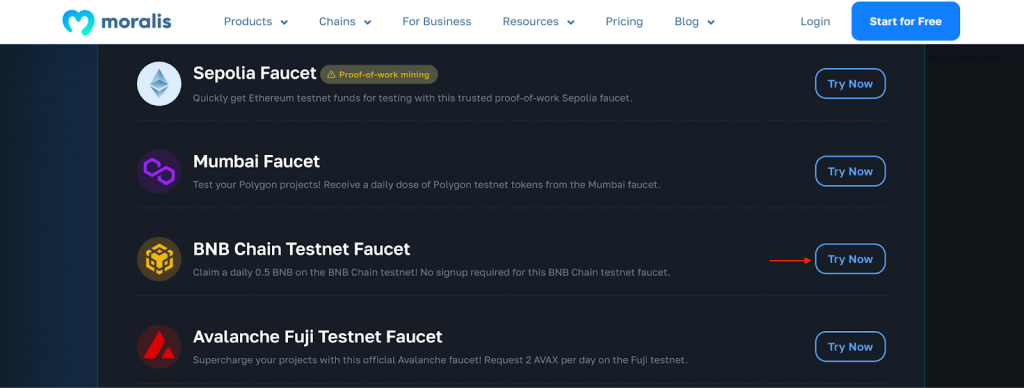Screen dimensions: 1024x388
Task: Open the Chains menu label
Action: point(338,22)
